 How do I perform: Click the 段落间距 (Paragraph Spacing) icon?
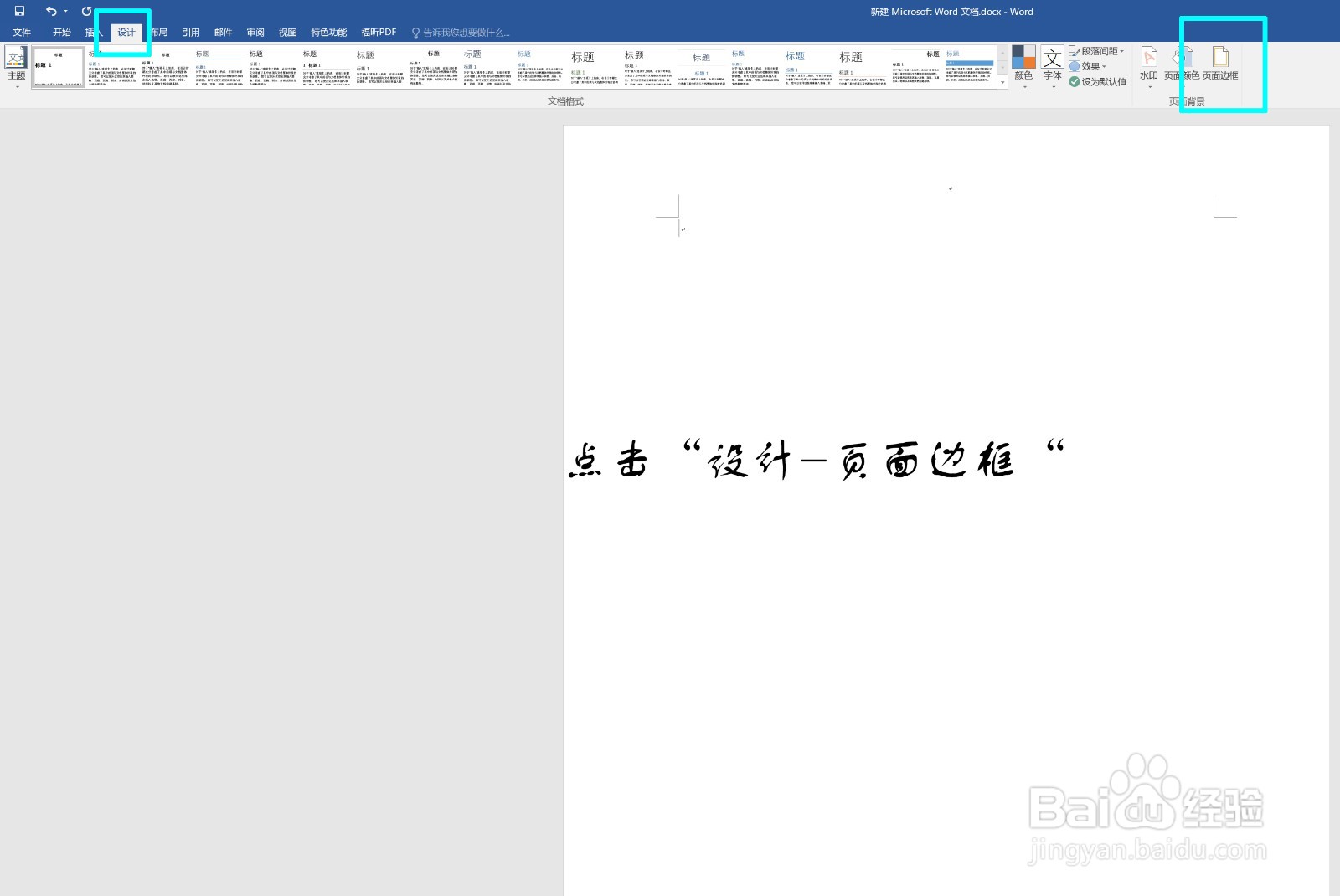point(1099,52)
